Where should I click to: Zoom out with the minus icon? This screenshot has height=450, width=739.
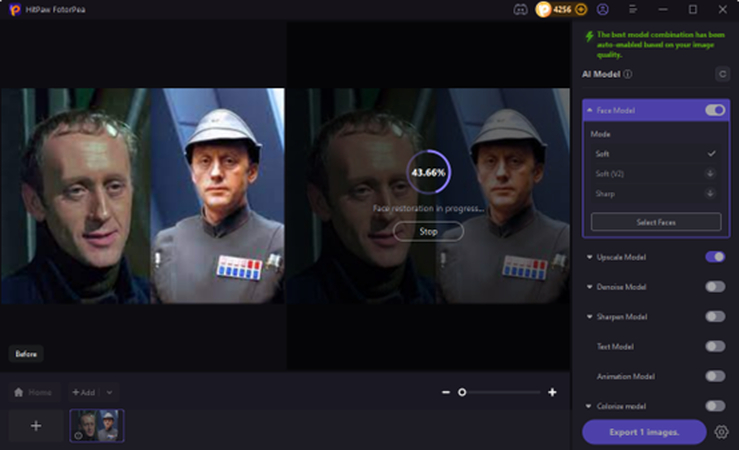[x=446, y=392]
